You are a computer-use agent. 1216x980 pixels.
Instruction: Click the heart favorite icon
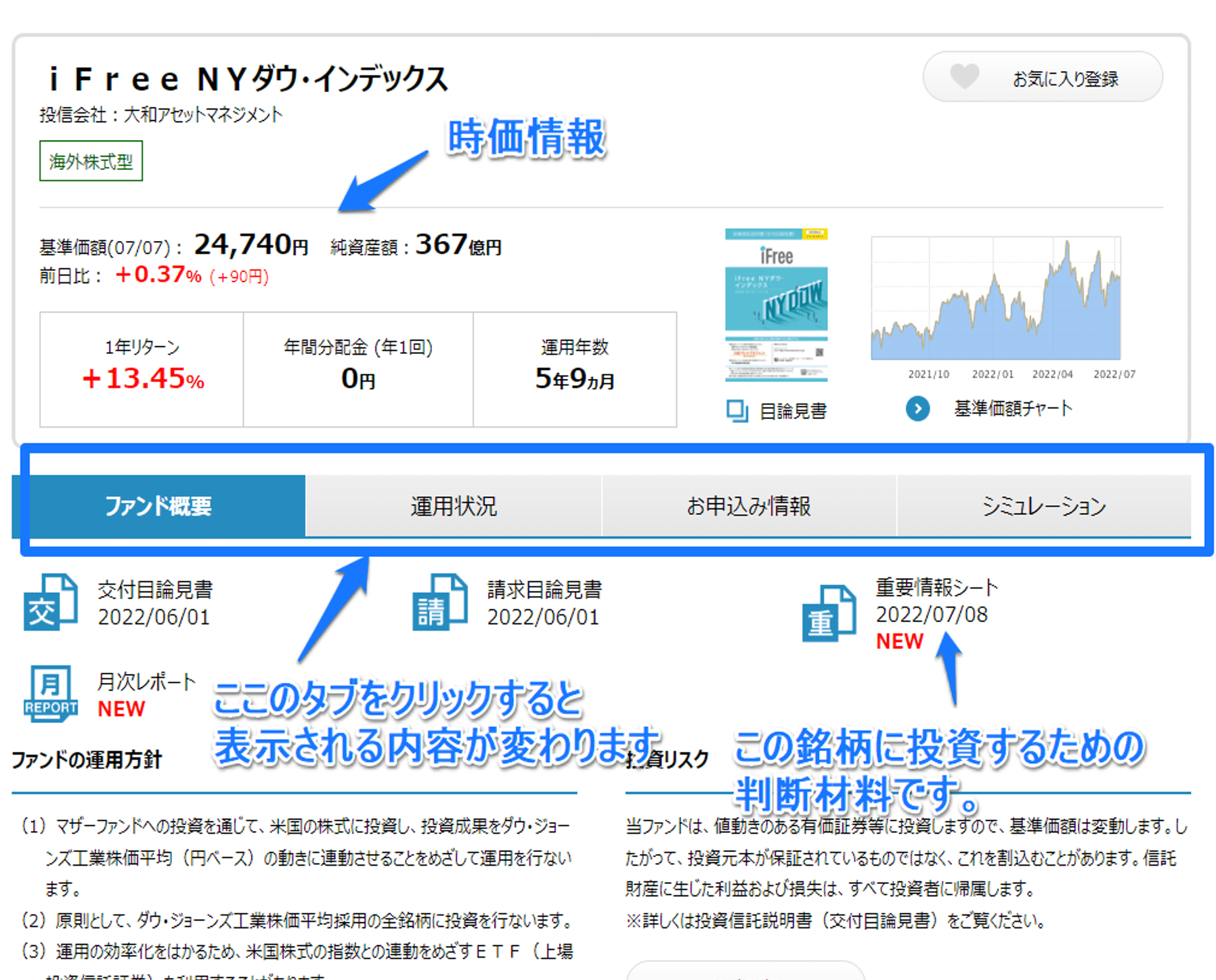pyautogui.click(x=964, y=76)
